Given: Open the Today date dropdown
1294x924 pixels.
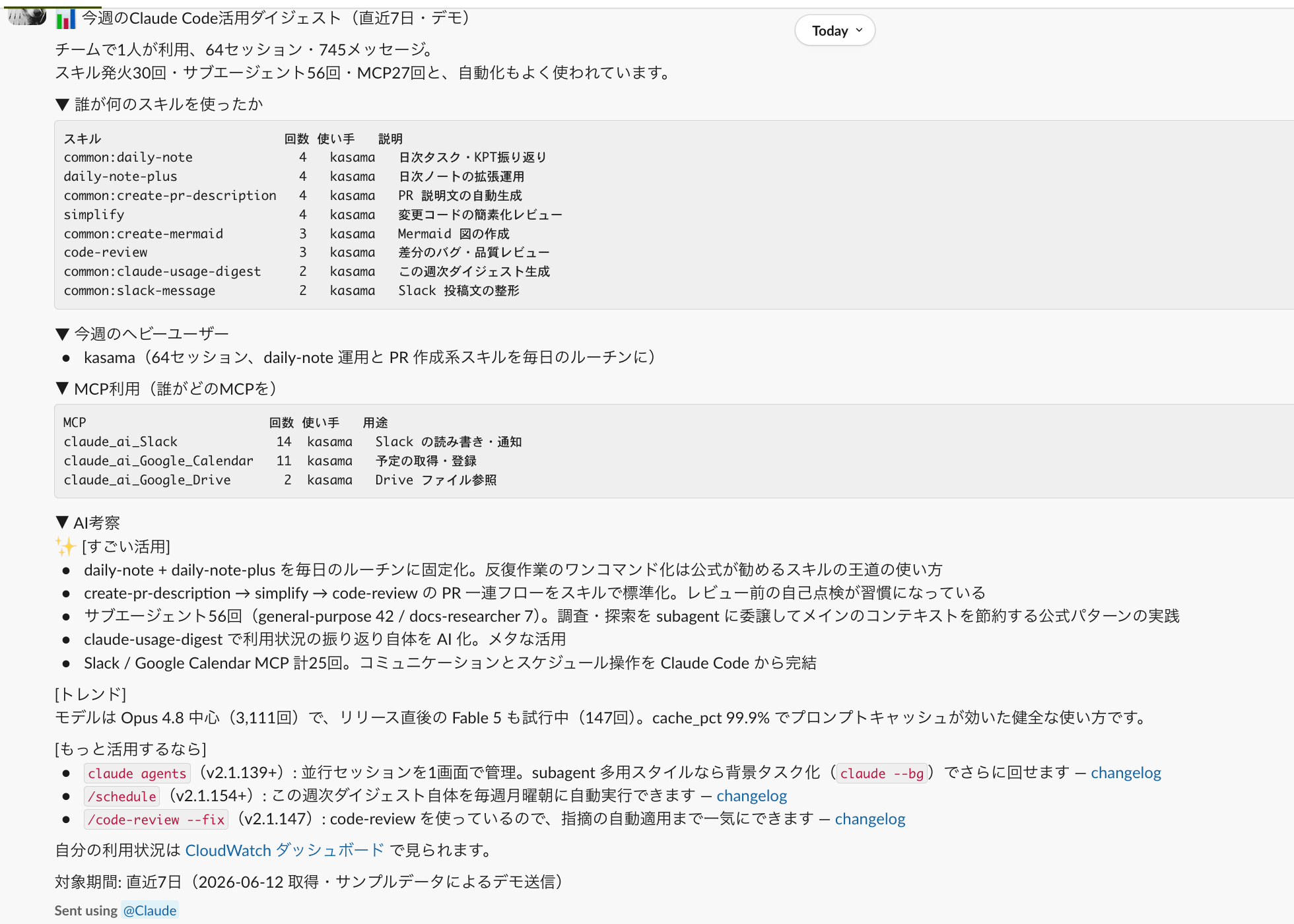Looking at the screenshot, I should [x=835, y=30].
